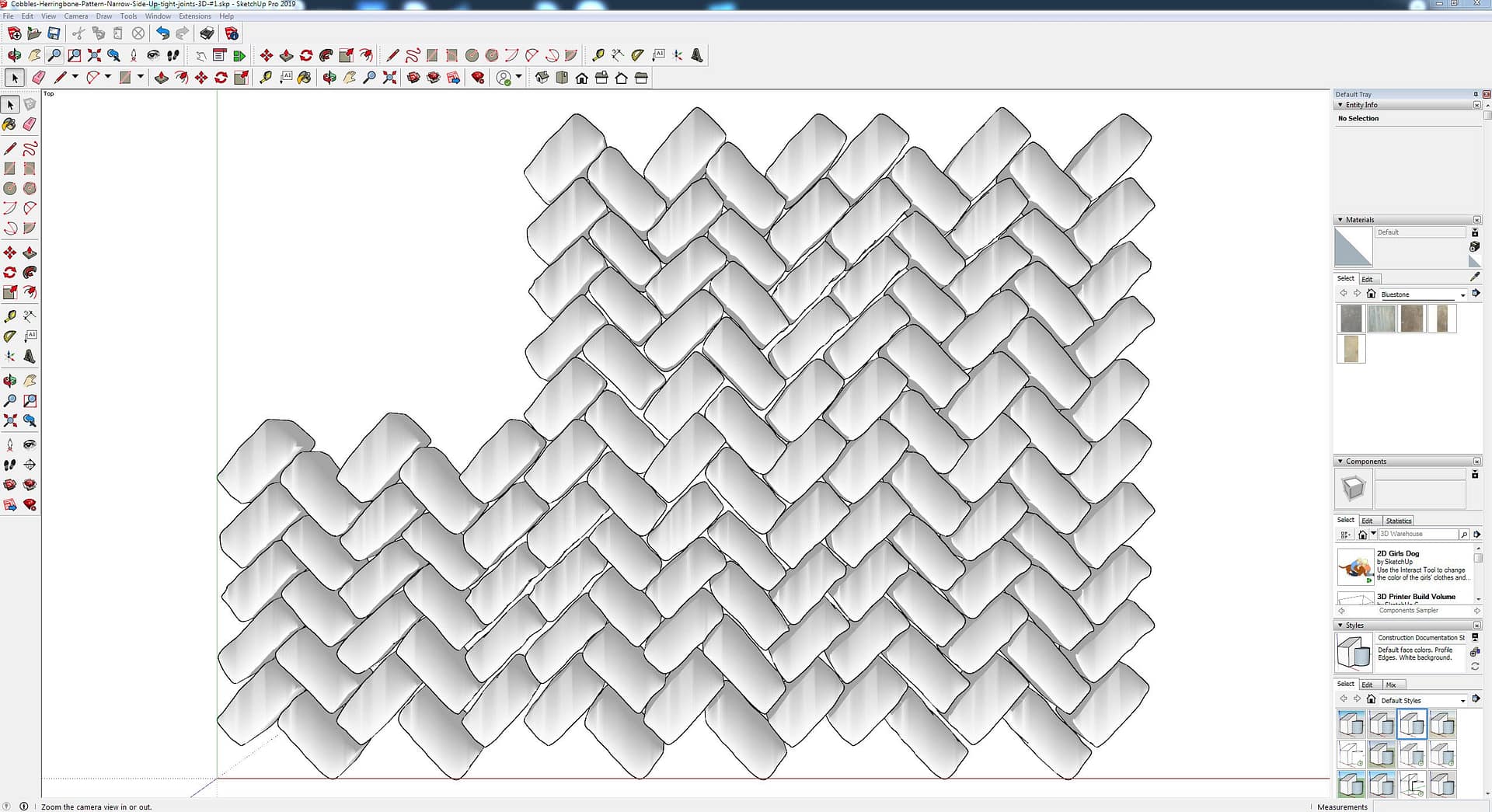
Task: Switch to Components Statistics tab
Action: coord(1398,521)
